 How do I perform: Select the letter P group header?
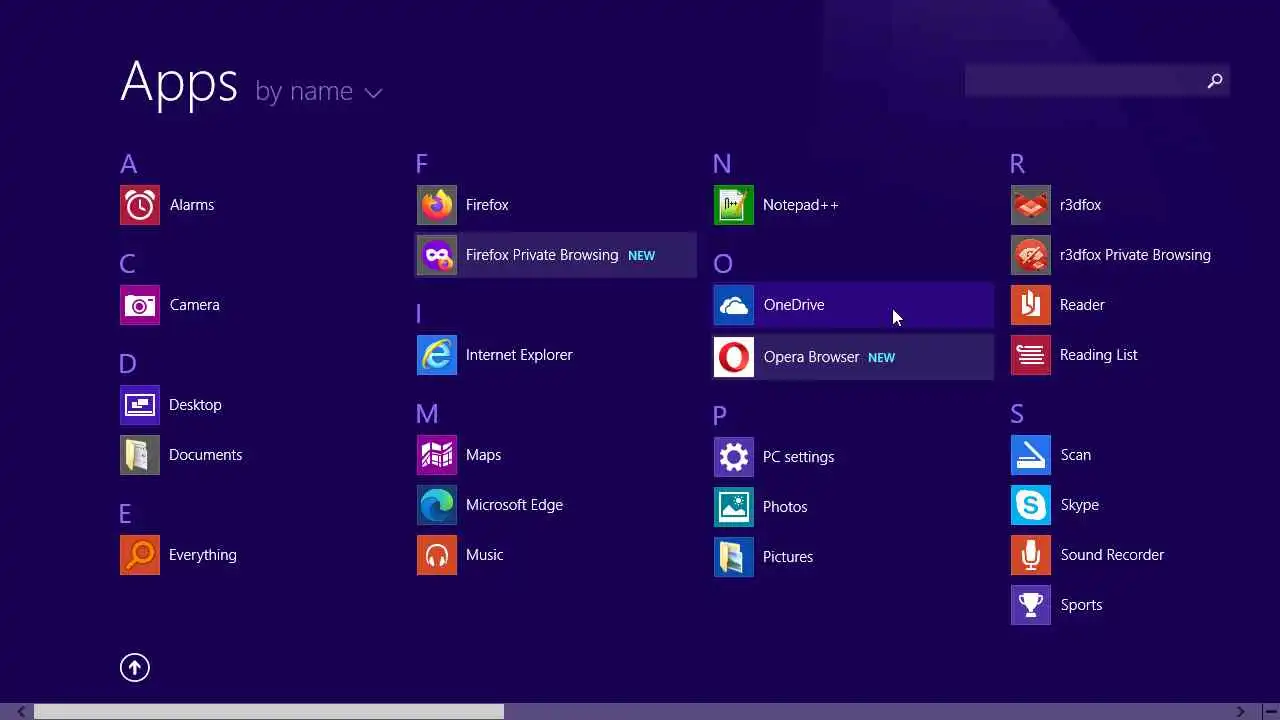[x=720, y=416]
